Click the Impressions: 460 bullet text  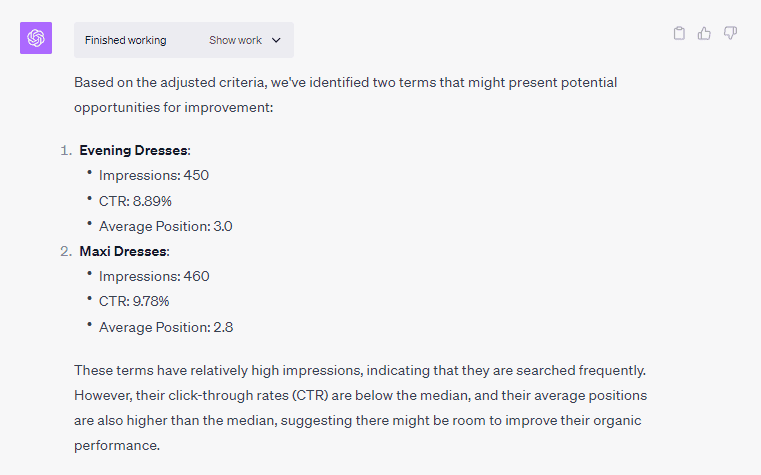tap(154, 276)
